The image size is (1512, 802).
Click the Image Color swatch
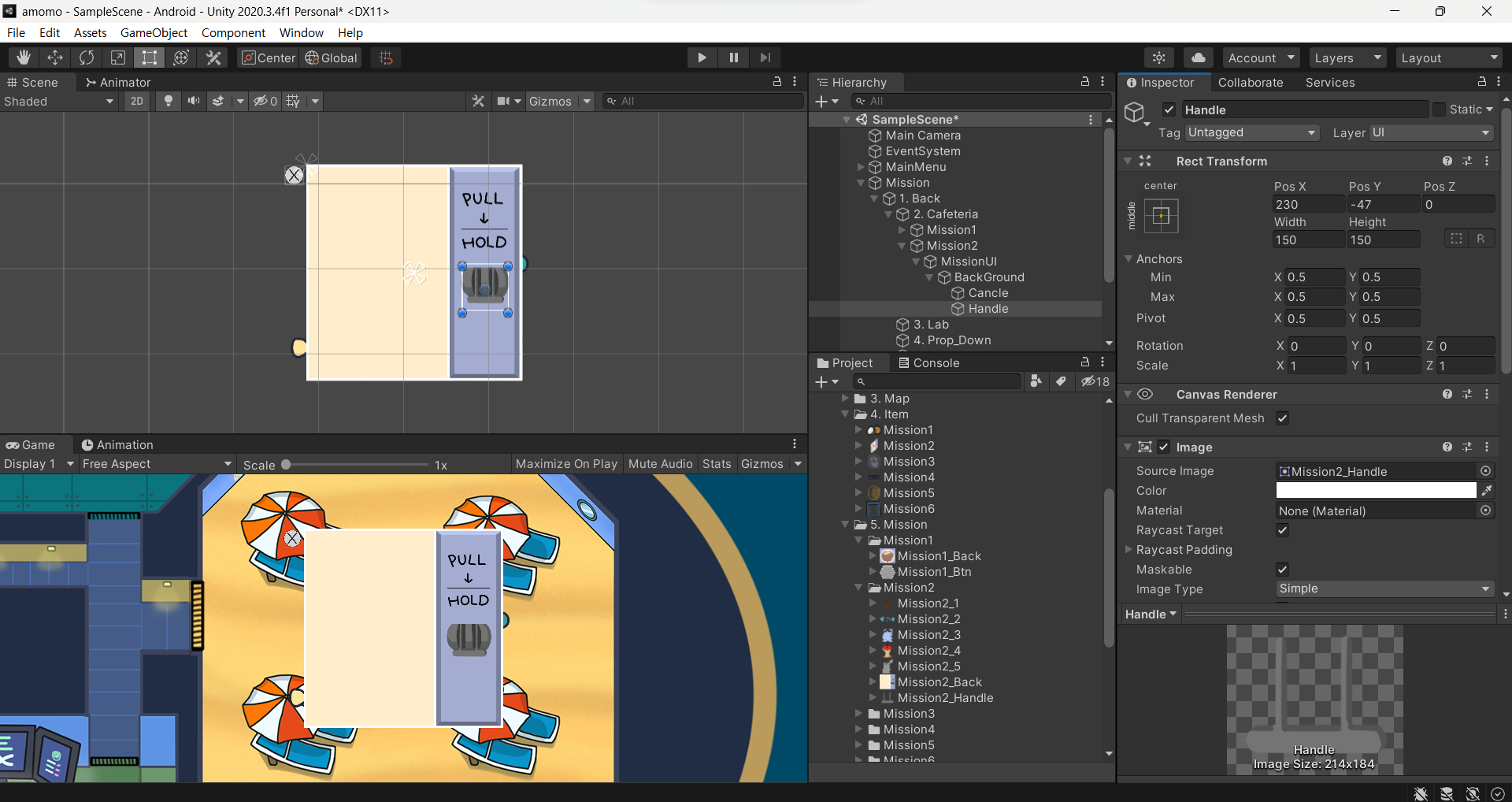click(1376, 491)
